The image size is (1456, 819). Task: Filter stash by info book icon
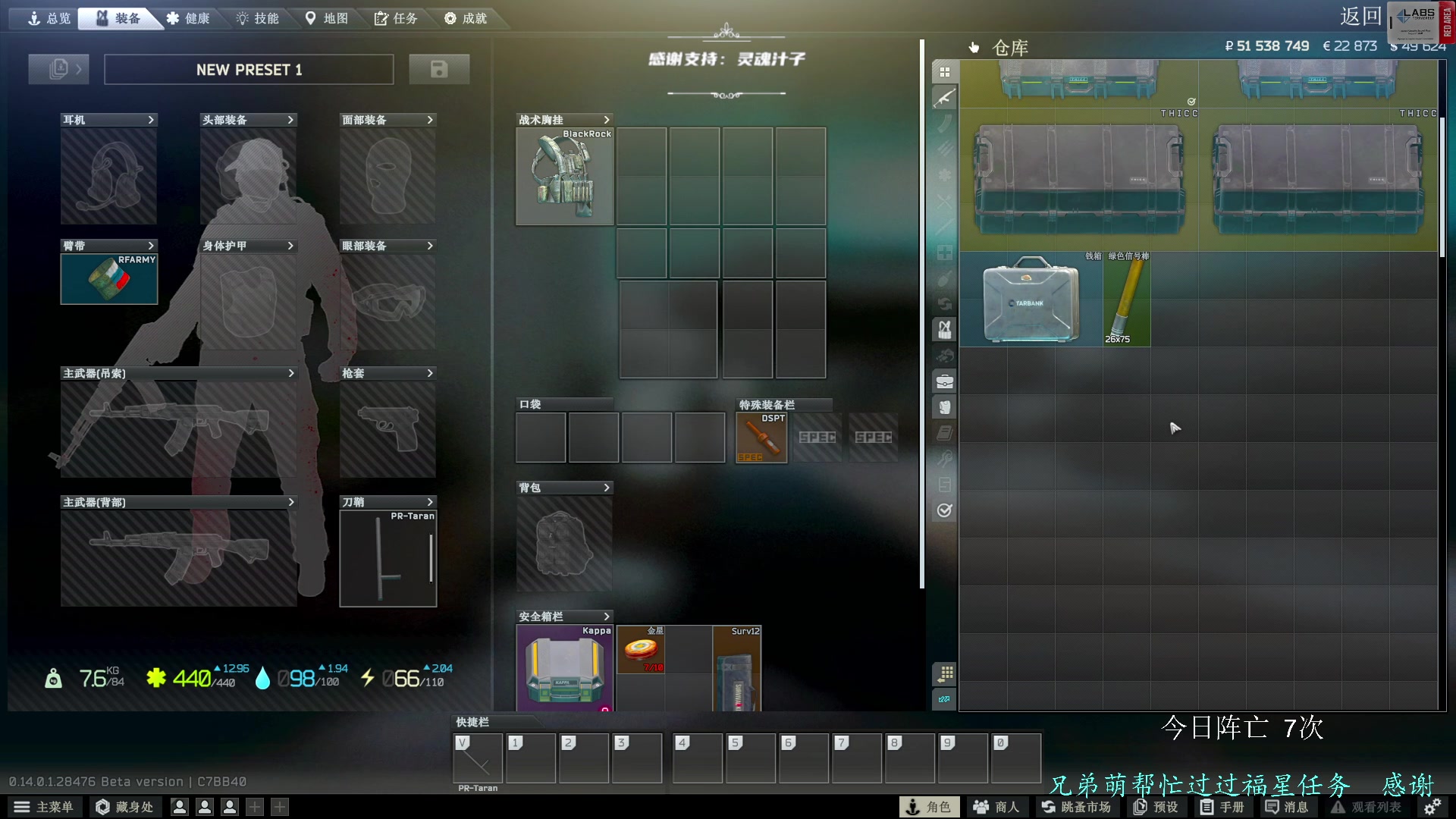(944, 433)
